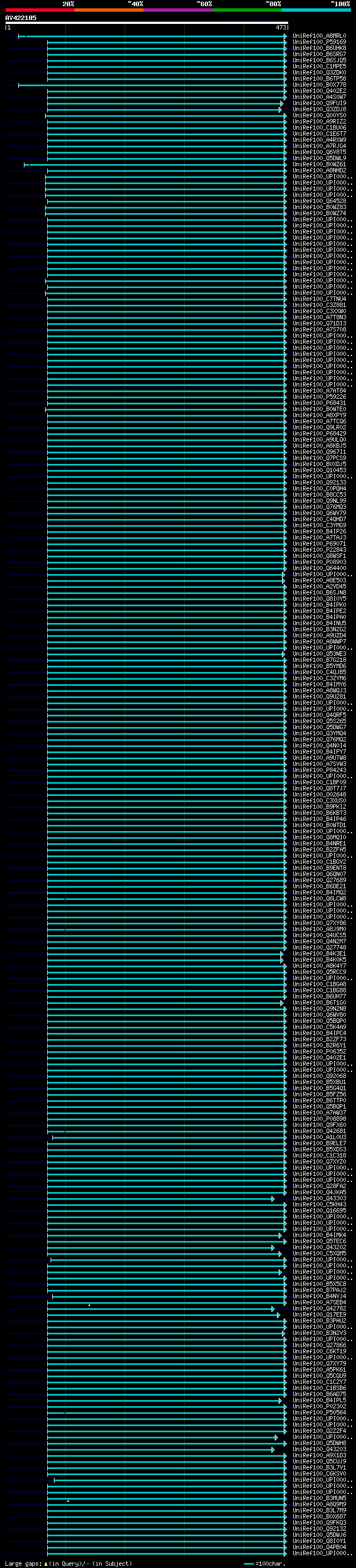Open hit UniRef100_A9RIZ2
Screen dimensions: 356x1568
point(319,121)
